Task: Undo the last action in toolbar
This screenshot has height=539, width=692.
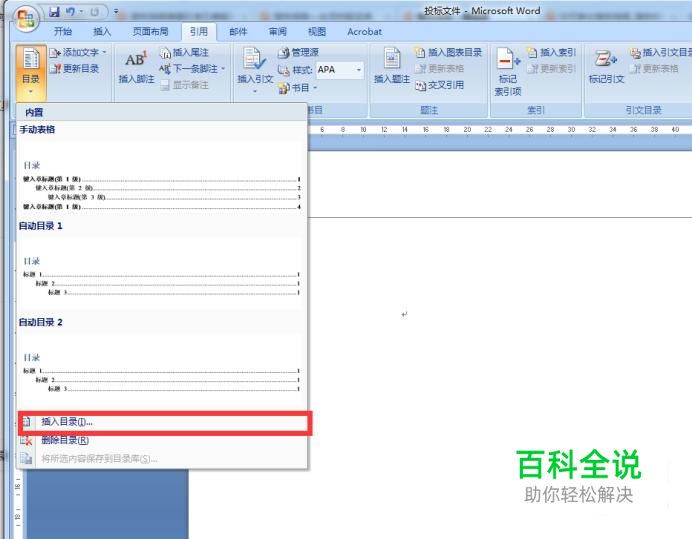Action: coord(70,12)
